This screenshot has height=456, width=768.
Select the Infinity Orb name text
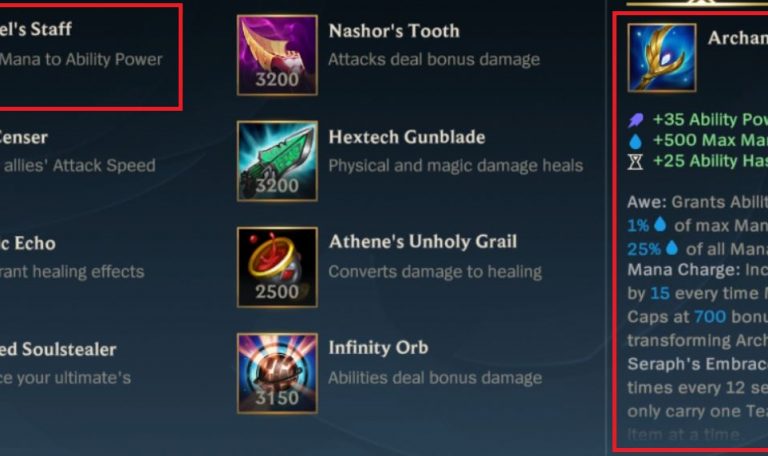point(379,348)
